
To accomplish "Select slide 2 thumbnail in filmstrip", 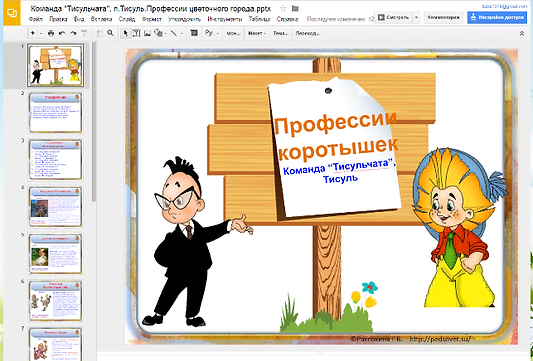I will point(55,112).
